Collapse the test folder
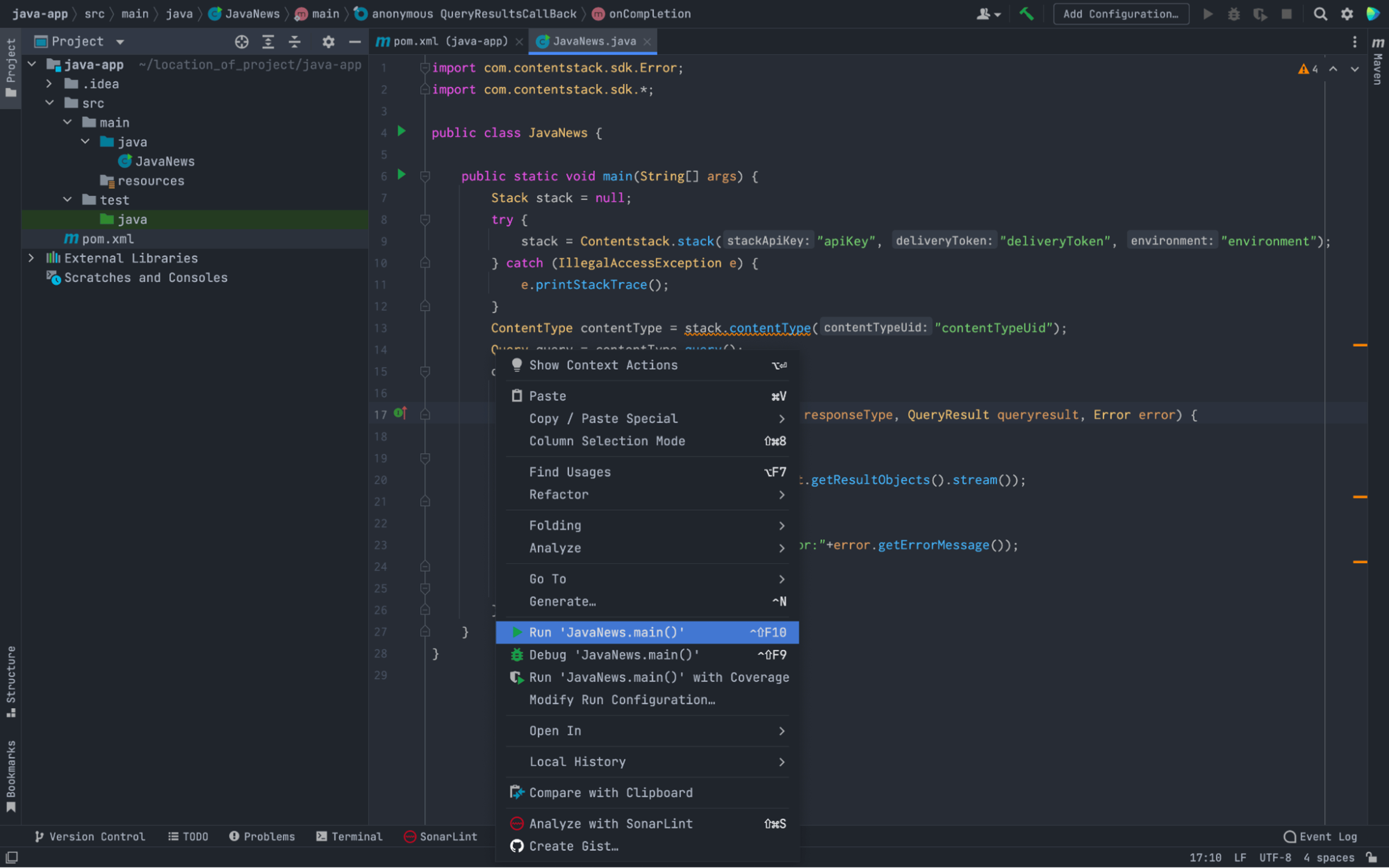Image resolution: width=1389 pixels, height=868 pixels. pos(68,199)
